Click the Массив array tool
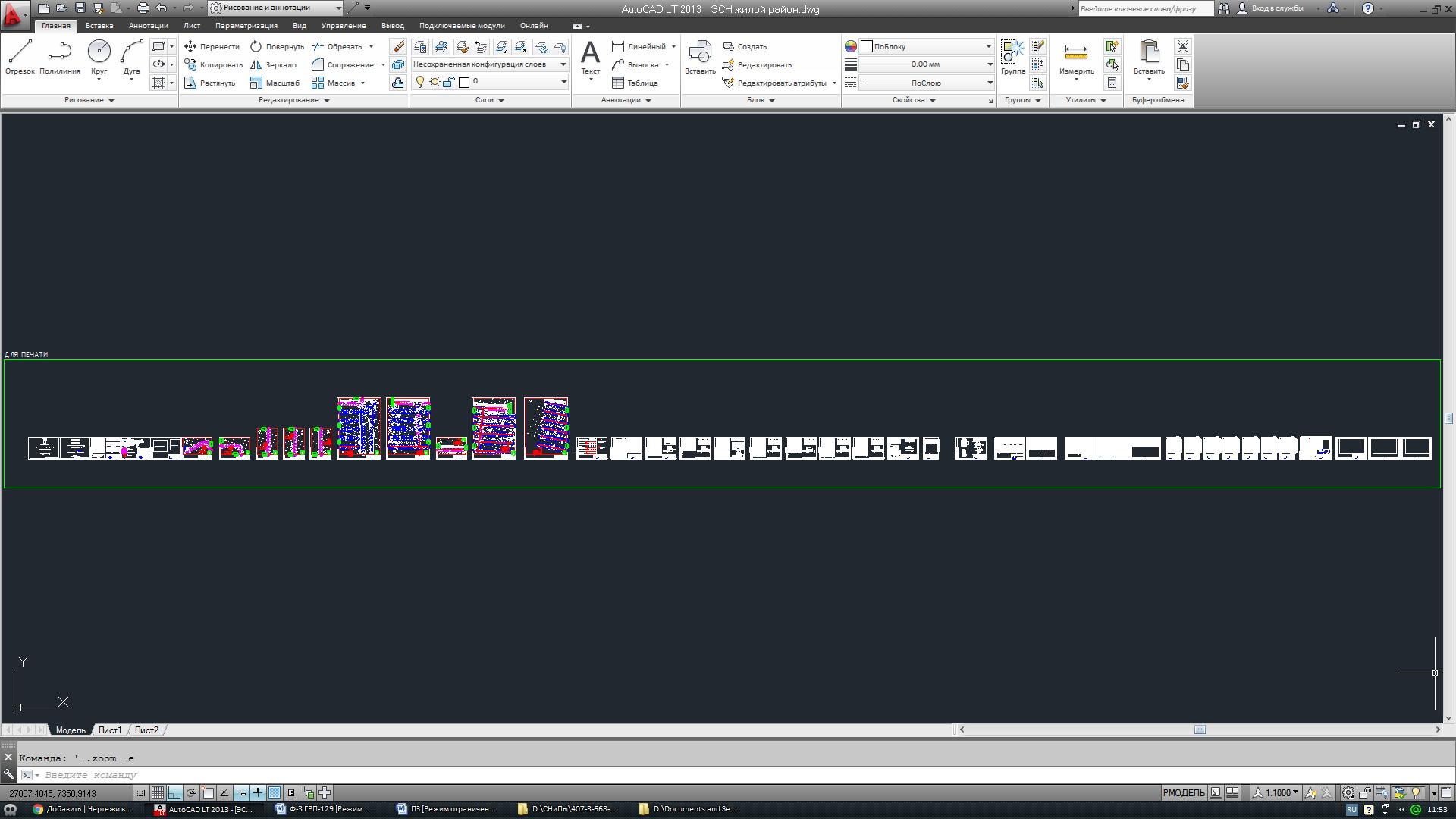Viewport: 1456px width, 819px height. coord(334,83)
